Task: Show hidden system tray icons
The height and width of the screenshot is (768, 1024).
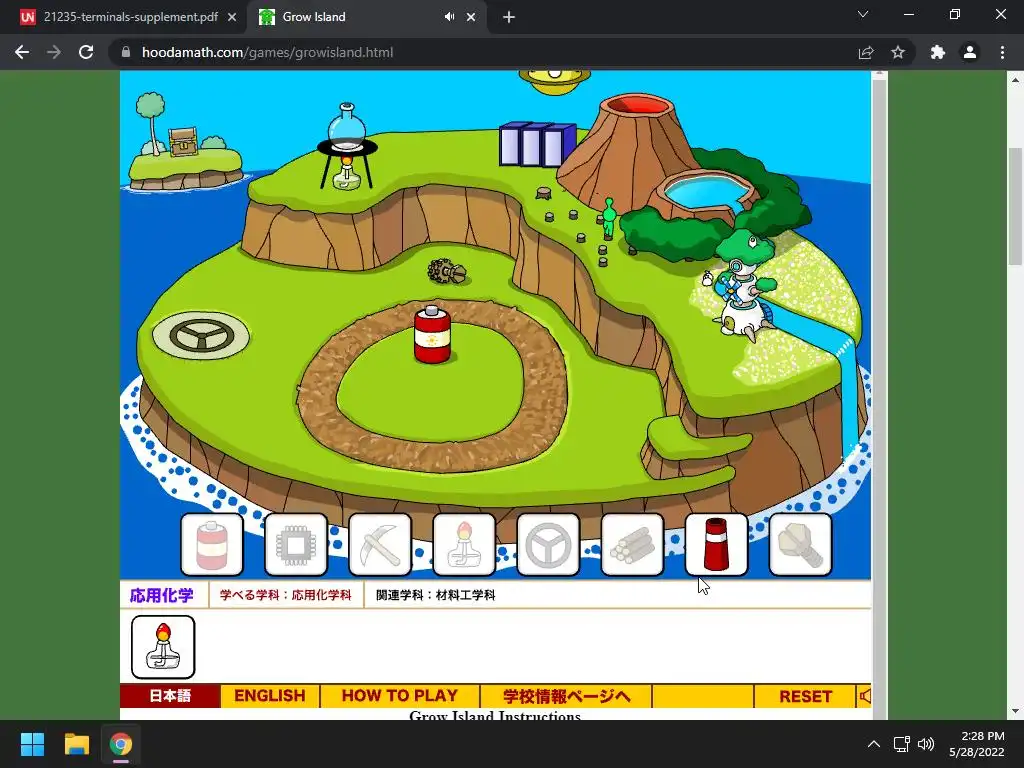Action: (873, 744)
